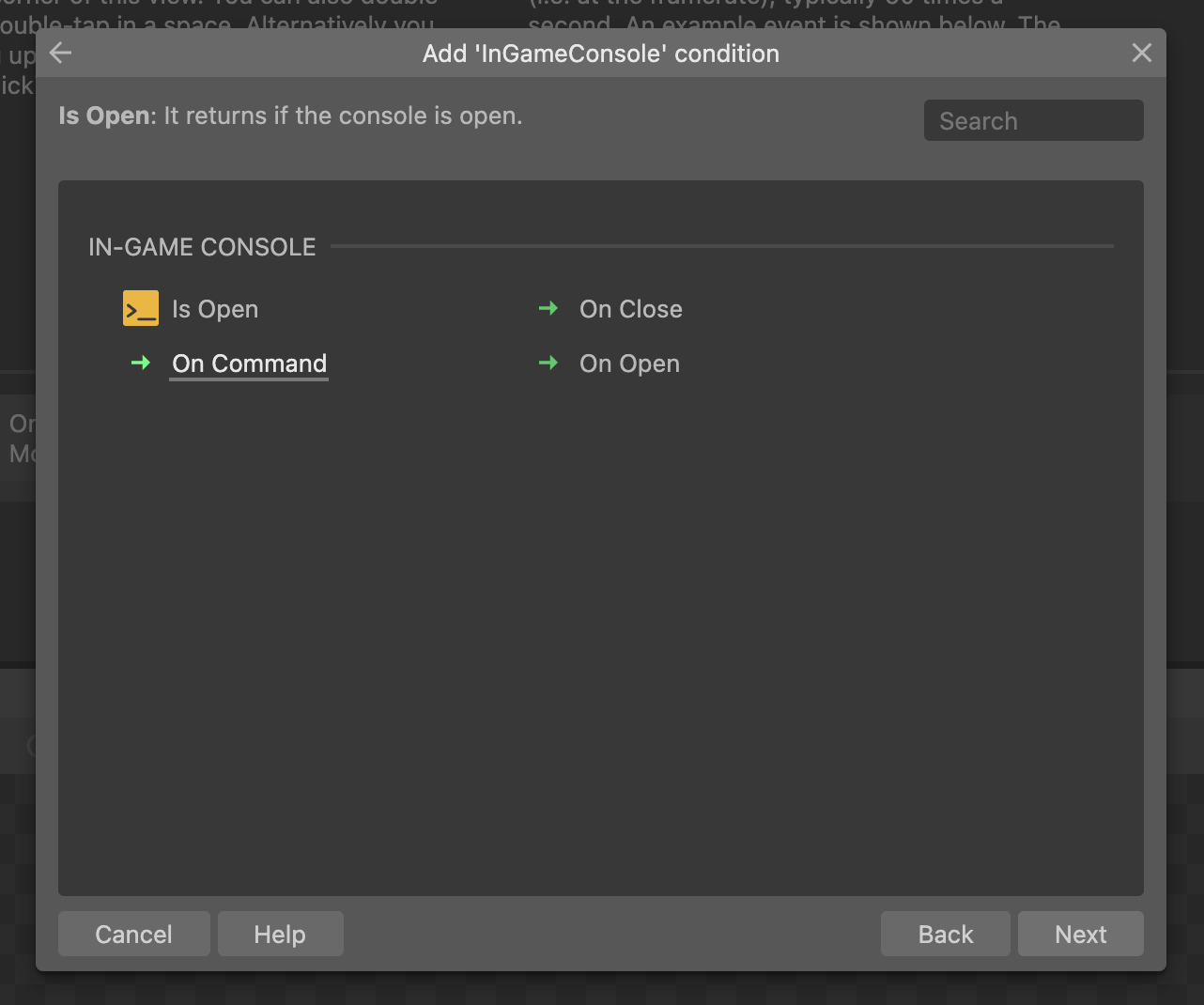
Task: Click the back arrow icon in title bar
Action: click(x=61, y=54)
